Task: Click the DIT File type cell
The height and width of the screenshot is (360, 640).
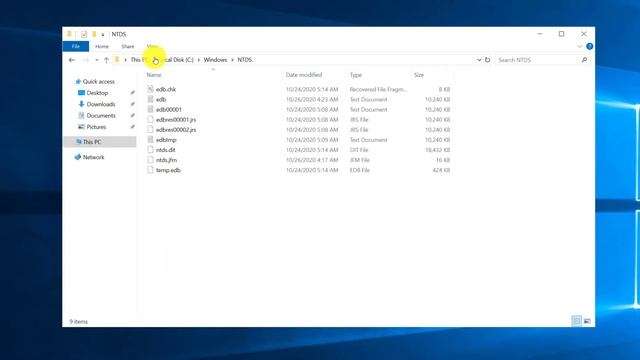Action: click(360, 150)
